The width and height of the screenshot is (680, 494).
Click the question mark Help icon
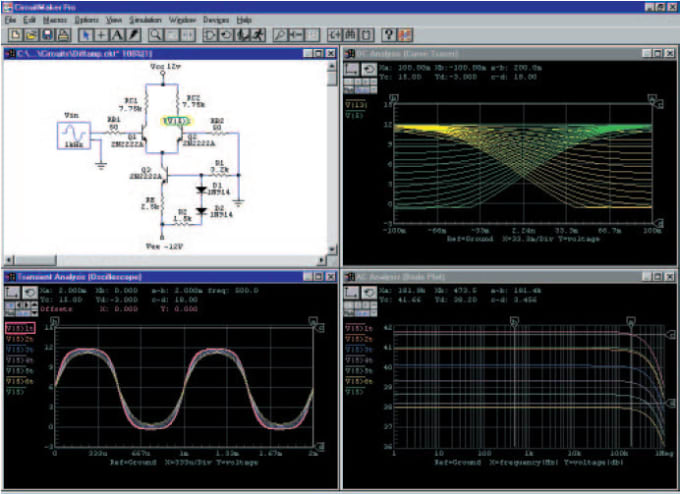coord(389,35)
